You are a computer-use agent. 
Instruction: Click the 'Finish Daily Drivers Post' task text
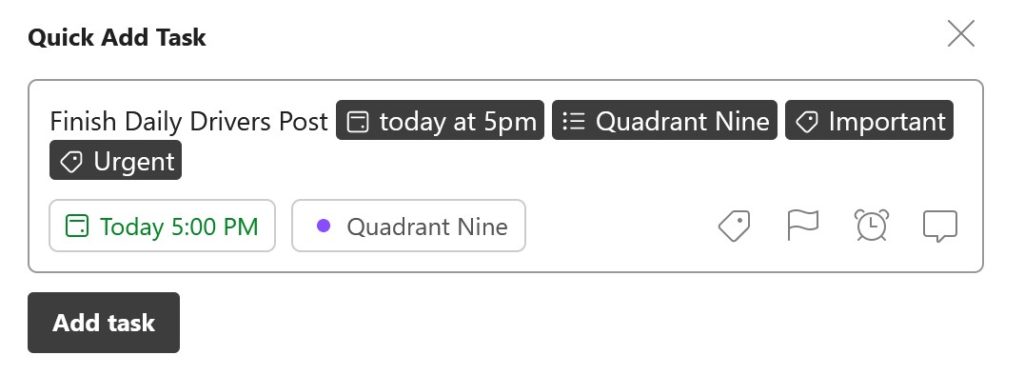click(189, 122)
